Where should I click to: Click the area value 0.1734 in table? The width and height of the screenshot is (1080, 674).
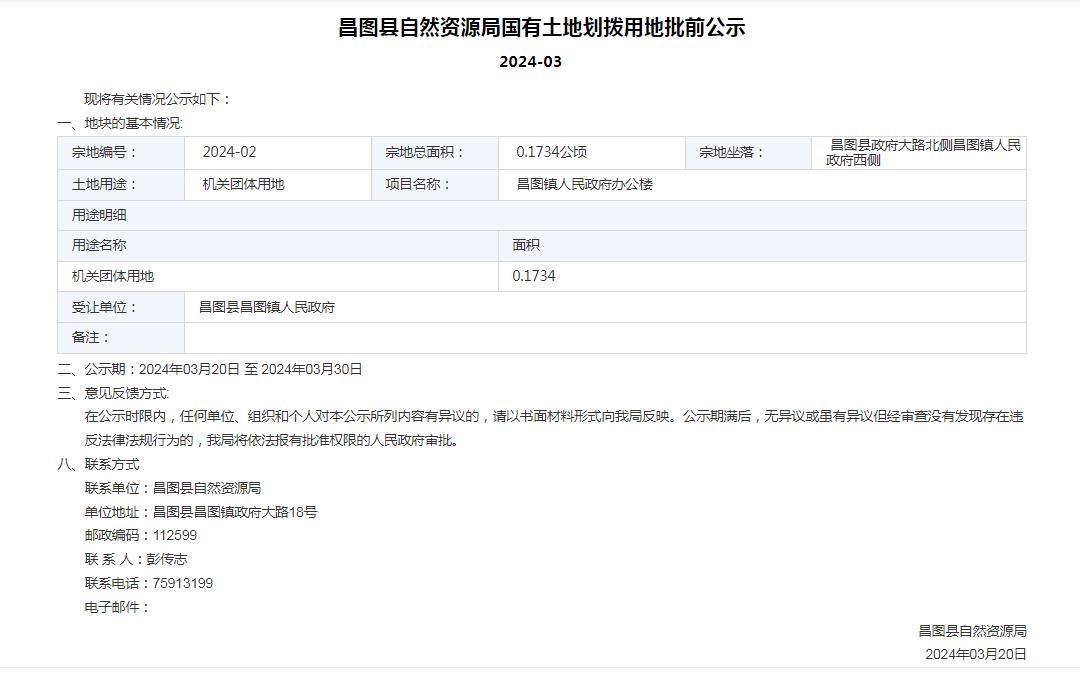coord(534,276)
